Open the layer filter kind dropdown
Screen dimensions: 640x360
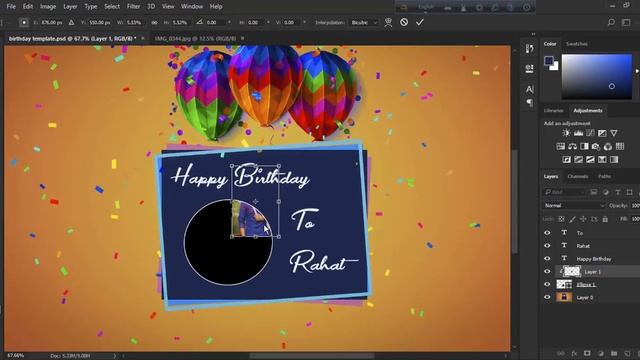pos(564,192)
